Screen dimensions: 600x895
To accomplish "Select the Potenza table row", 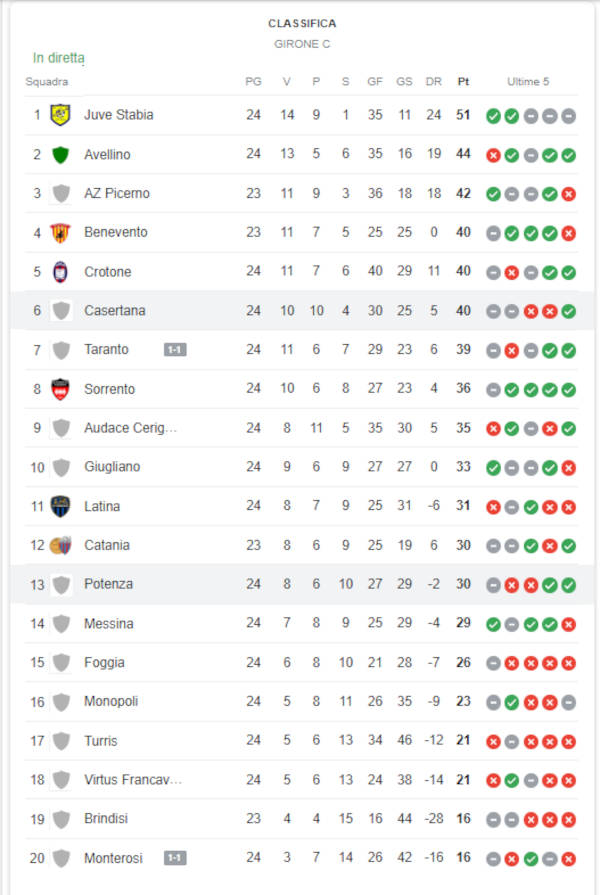I will pos(300,584).
